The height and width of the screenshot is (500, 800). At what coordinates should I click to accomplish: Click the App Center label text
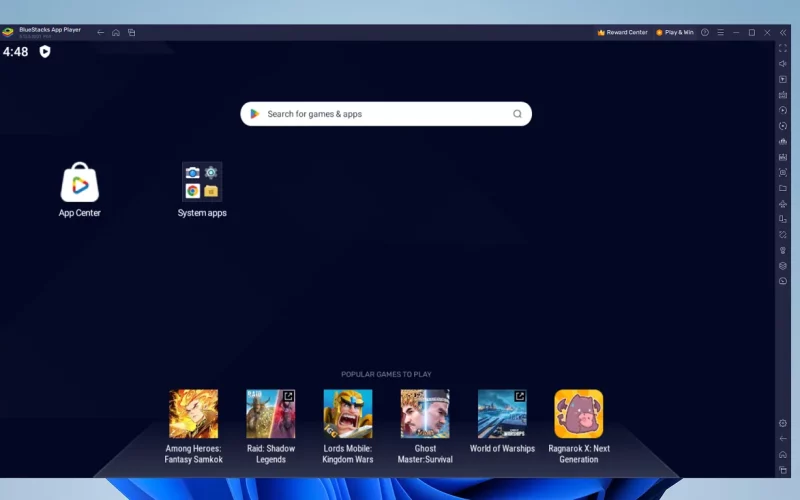[80, 213]
